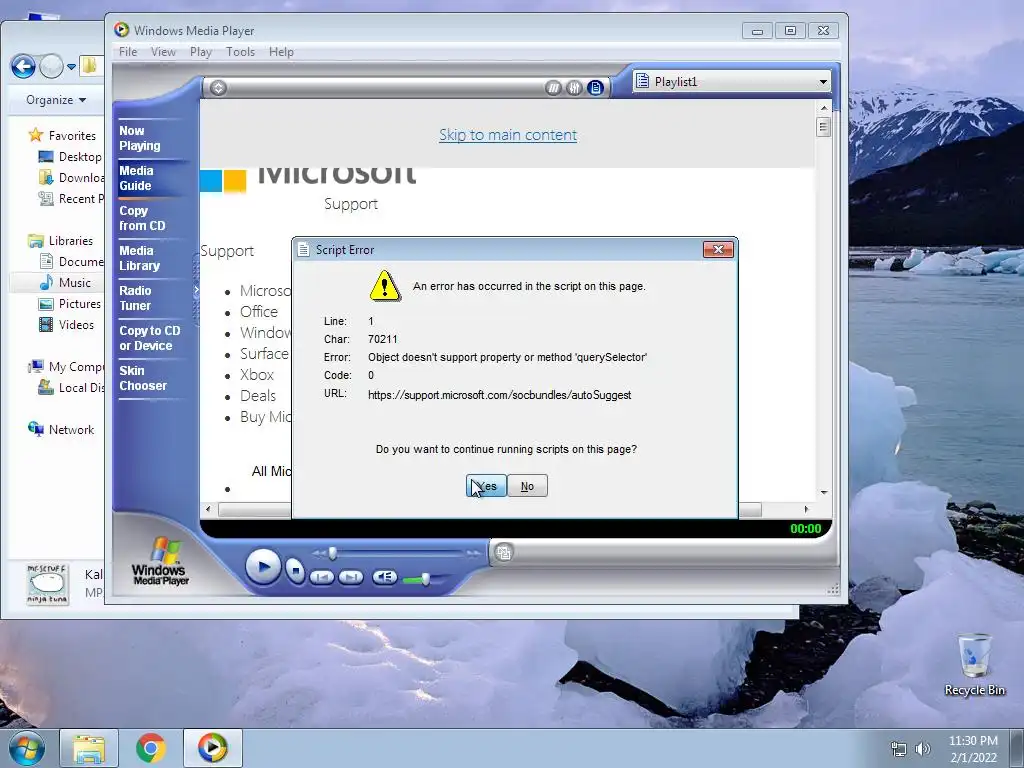The width and height of the screenshot is (1024, 768).
Task: Click the vertical scrollbar down arrow
Action: pyautogui.click(x=824, y=492)
